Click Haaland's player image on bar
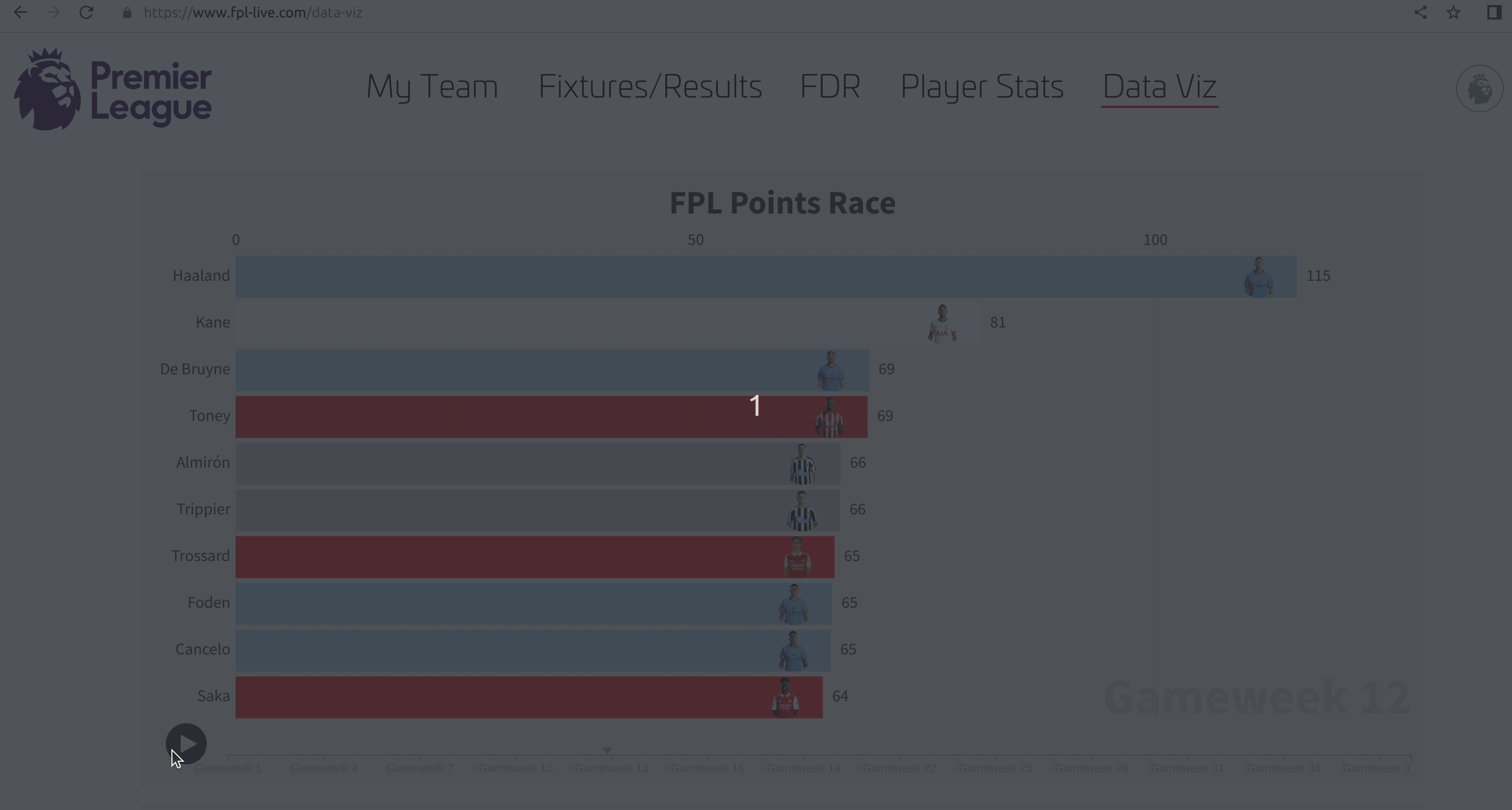 coord(1258,277)
